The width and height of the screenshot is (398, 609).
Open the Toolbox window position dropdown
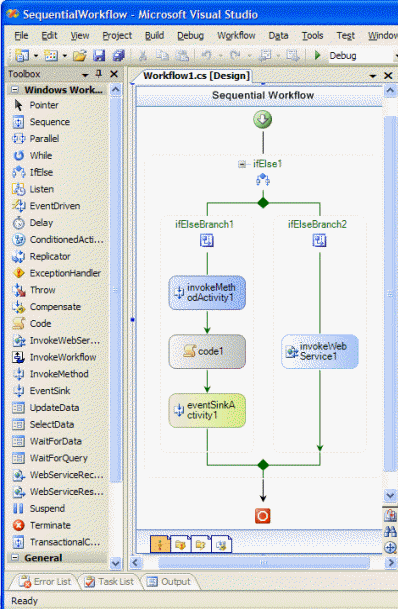coord(85,74)
